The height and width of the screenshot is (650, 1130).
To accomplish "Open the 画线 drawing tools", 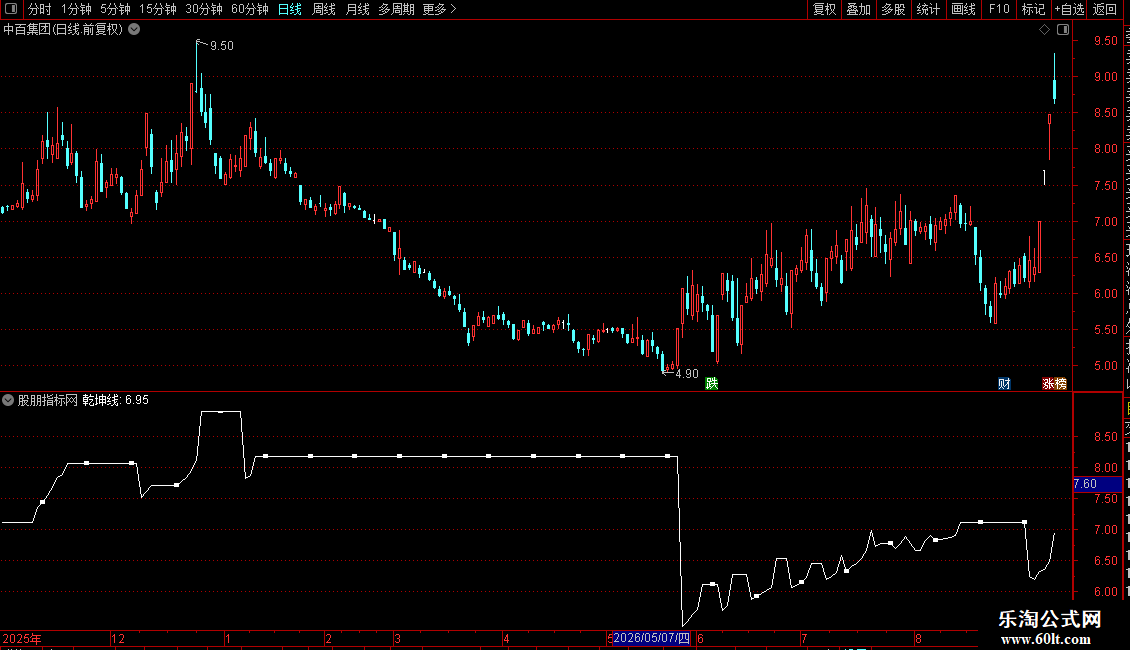I will click(x=964, y=9).
